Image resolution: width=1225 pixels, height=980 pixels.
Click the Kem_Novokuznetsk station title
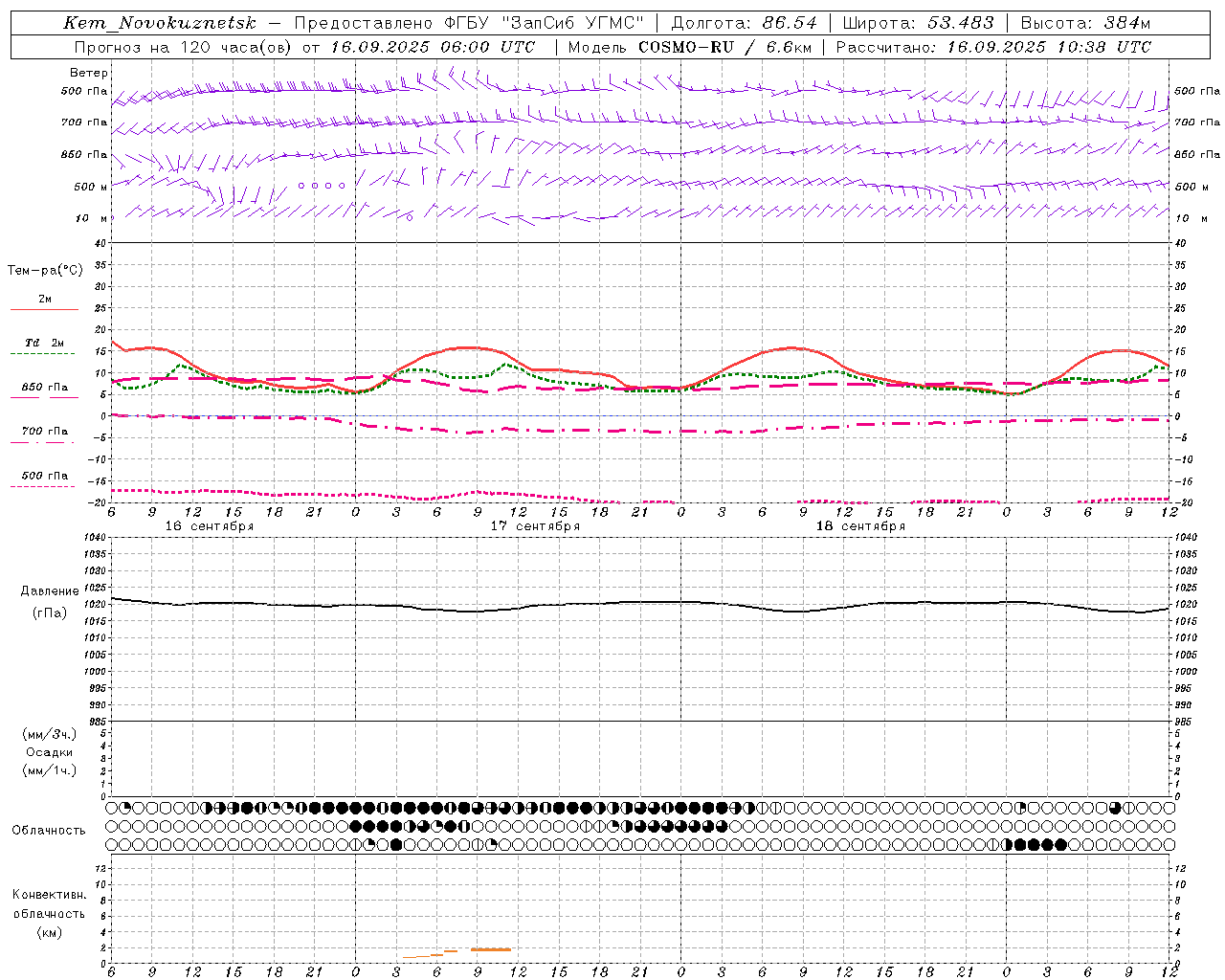160,23
